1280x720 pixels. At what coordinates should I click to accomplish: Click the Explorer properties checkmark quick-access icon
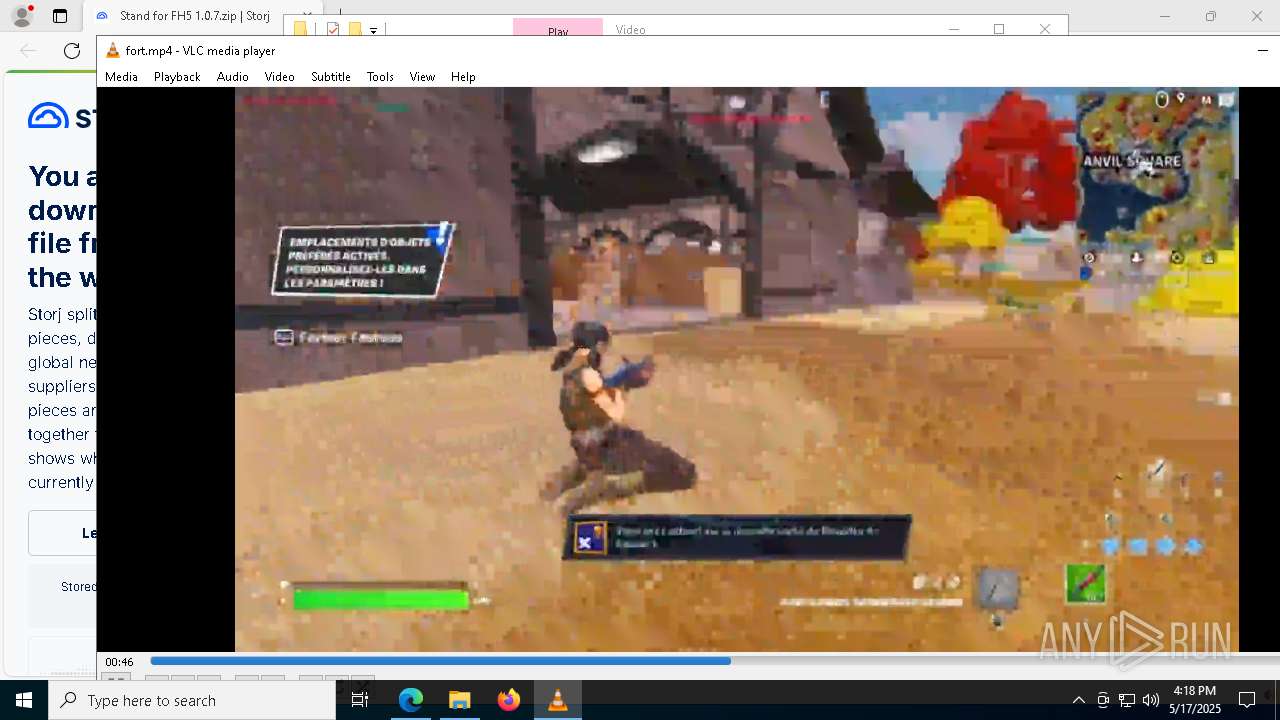point(333,29)
